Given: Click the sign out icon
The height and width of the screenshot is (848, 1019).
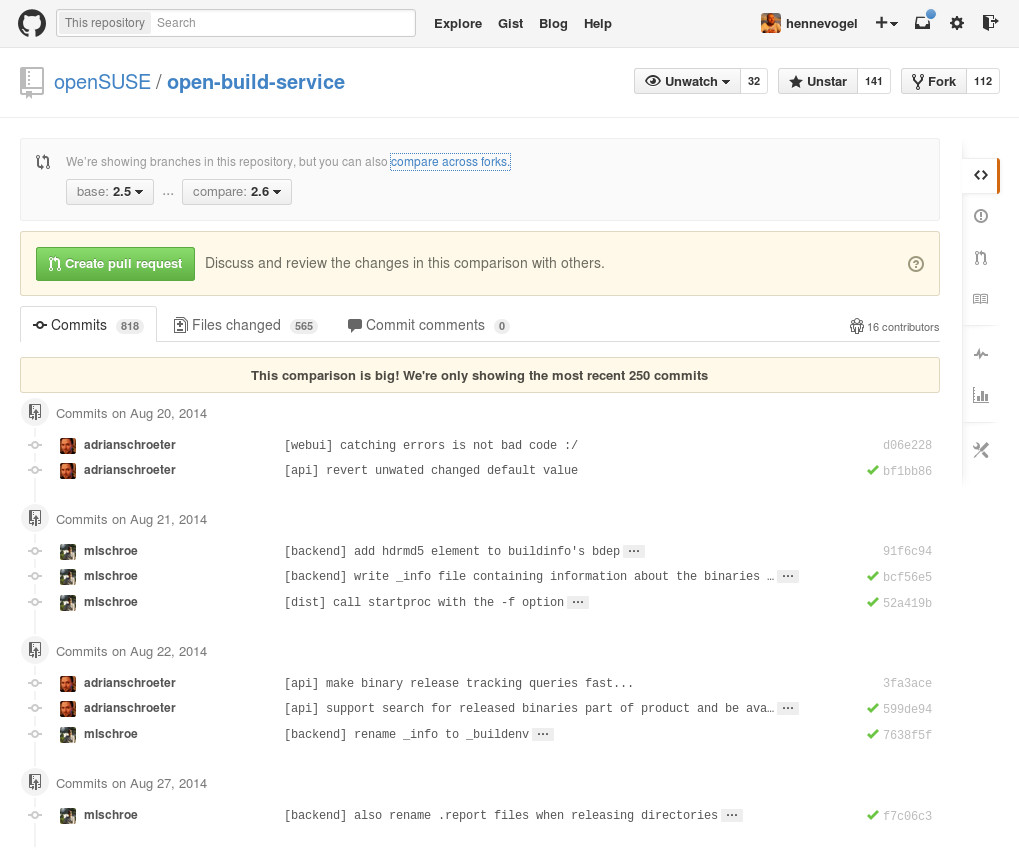Looking at the screenshot, I should pyautogui.click(x=990, y=23).
